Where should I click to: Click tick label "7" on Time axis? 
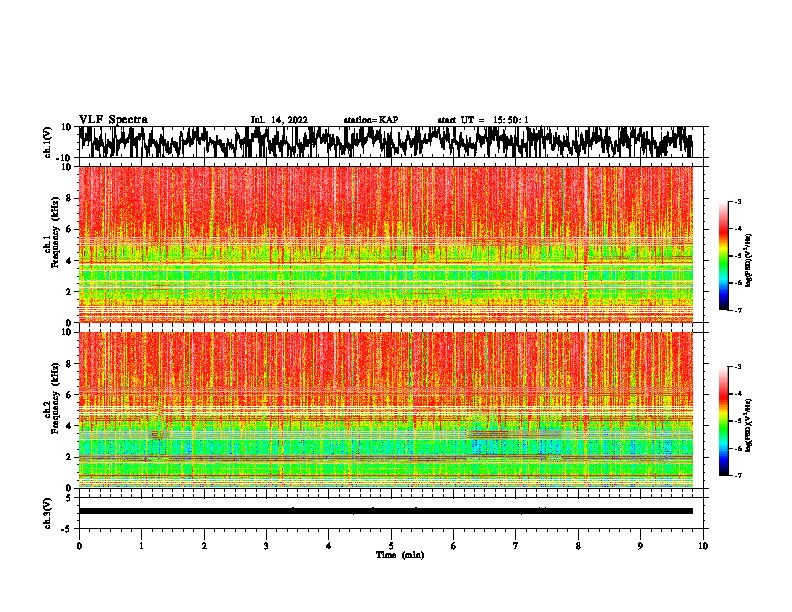[516, 546]
